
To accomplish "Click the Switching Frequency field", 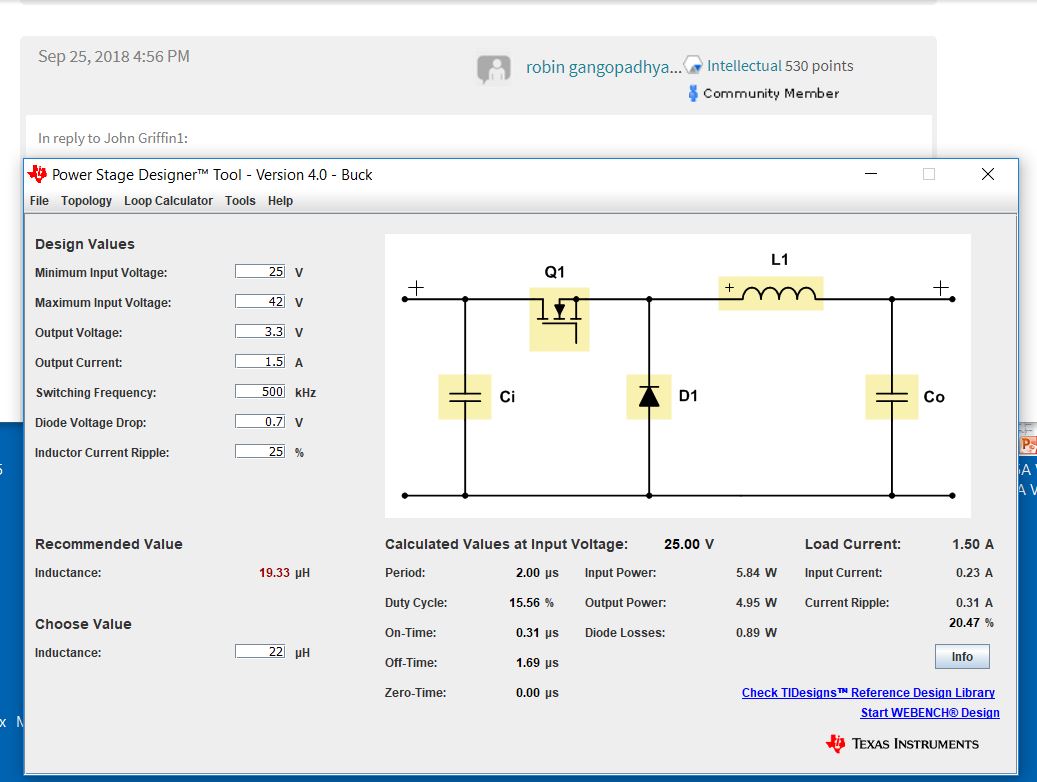I will coord(260,391).
